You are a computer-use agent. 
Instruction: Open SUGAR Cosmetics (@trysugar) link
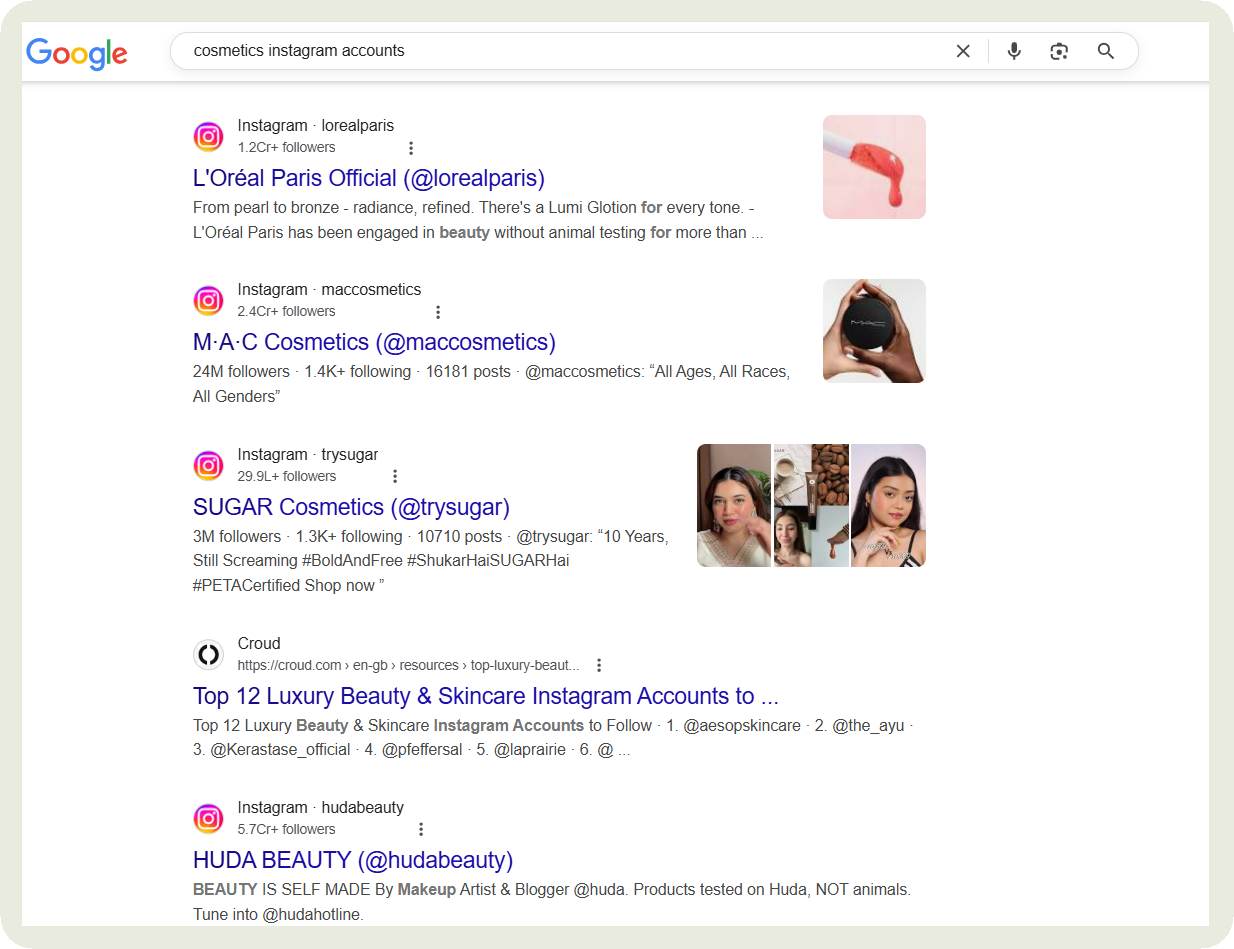tap(351, 507)
